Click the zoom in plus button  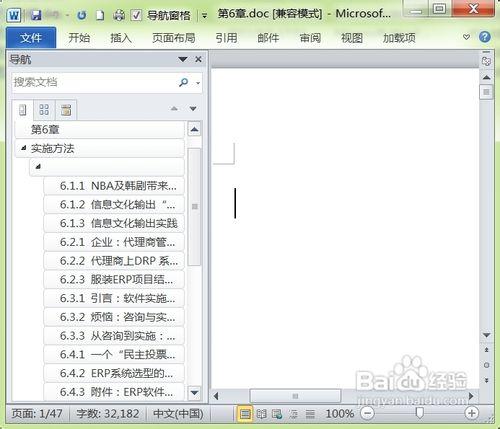[x=471, y=413]
